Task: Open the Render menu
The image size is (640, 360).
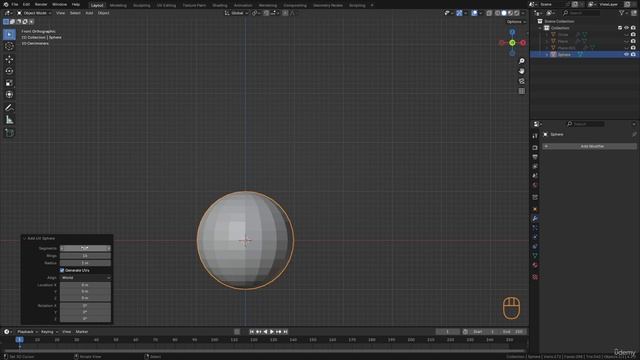Action: coord(41,4)
